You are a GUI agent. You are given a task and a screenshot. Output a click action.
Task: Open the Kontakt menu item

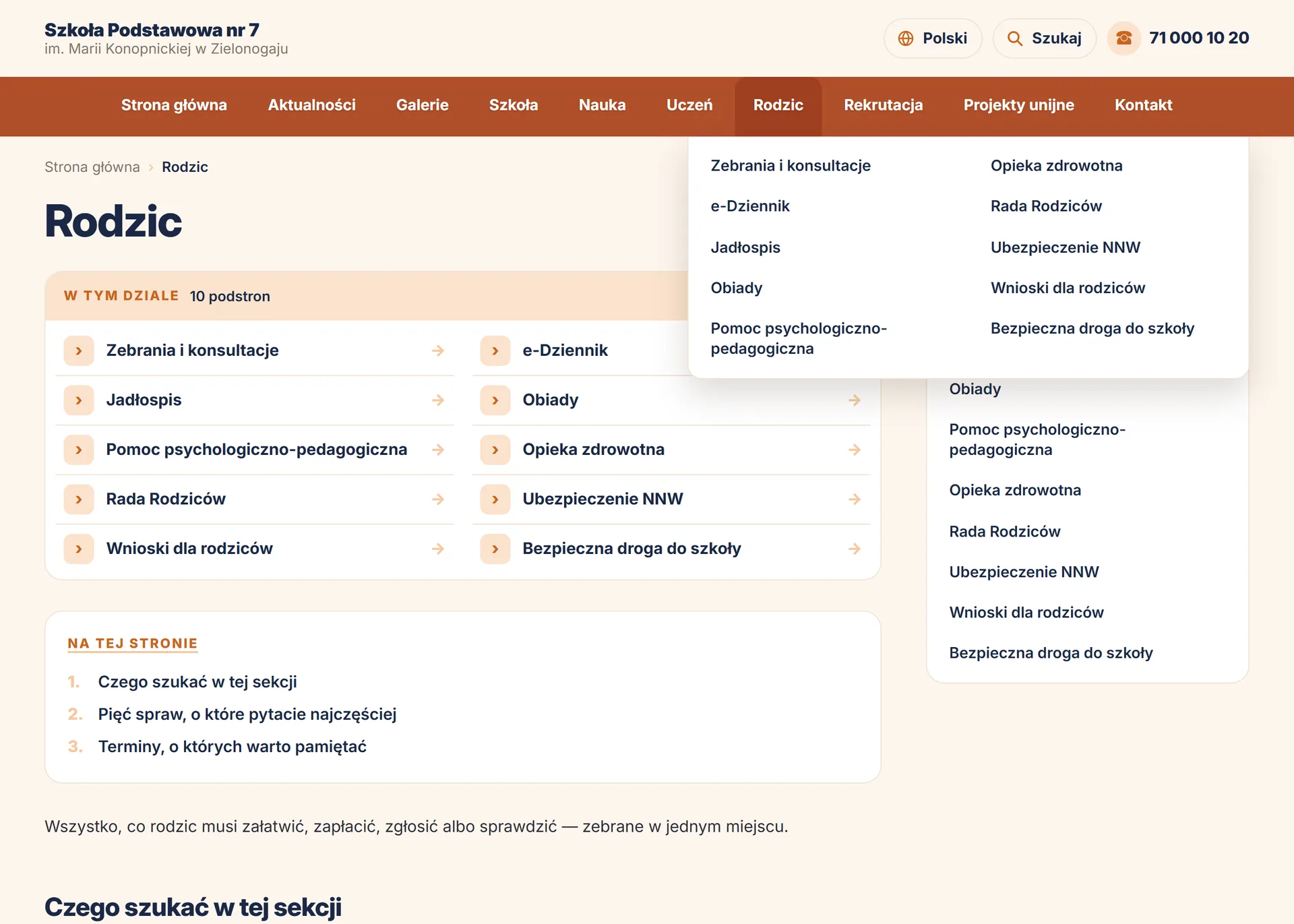pyautogui.click(x=1143, y=105)
